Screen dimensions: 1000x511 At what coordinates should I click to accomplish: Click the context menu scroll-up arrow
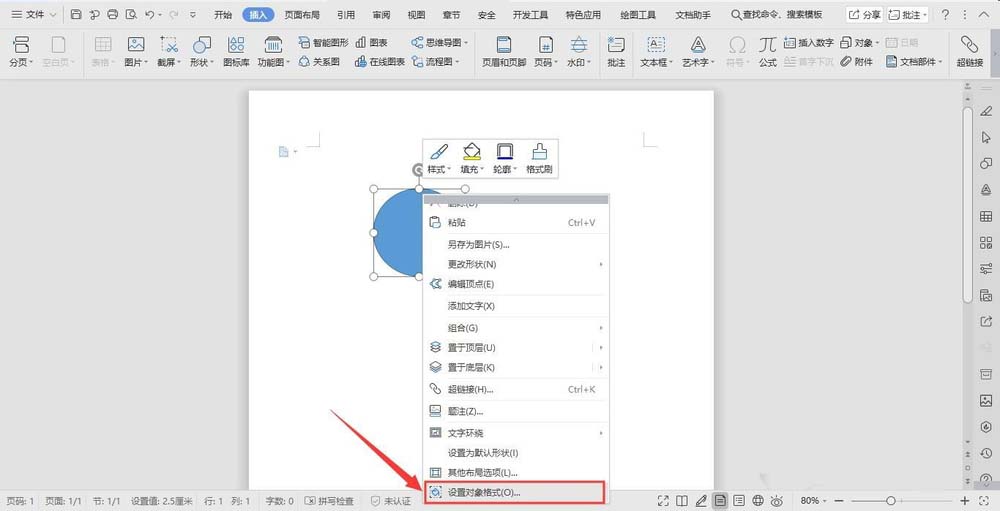(x=516, y=200)
